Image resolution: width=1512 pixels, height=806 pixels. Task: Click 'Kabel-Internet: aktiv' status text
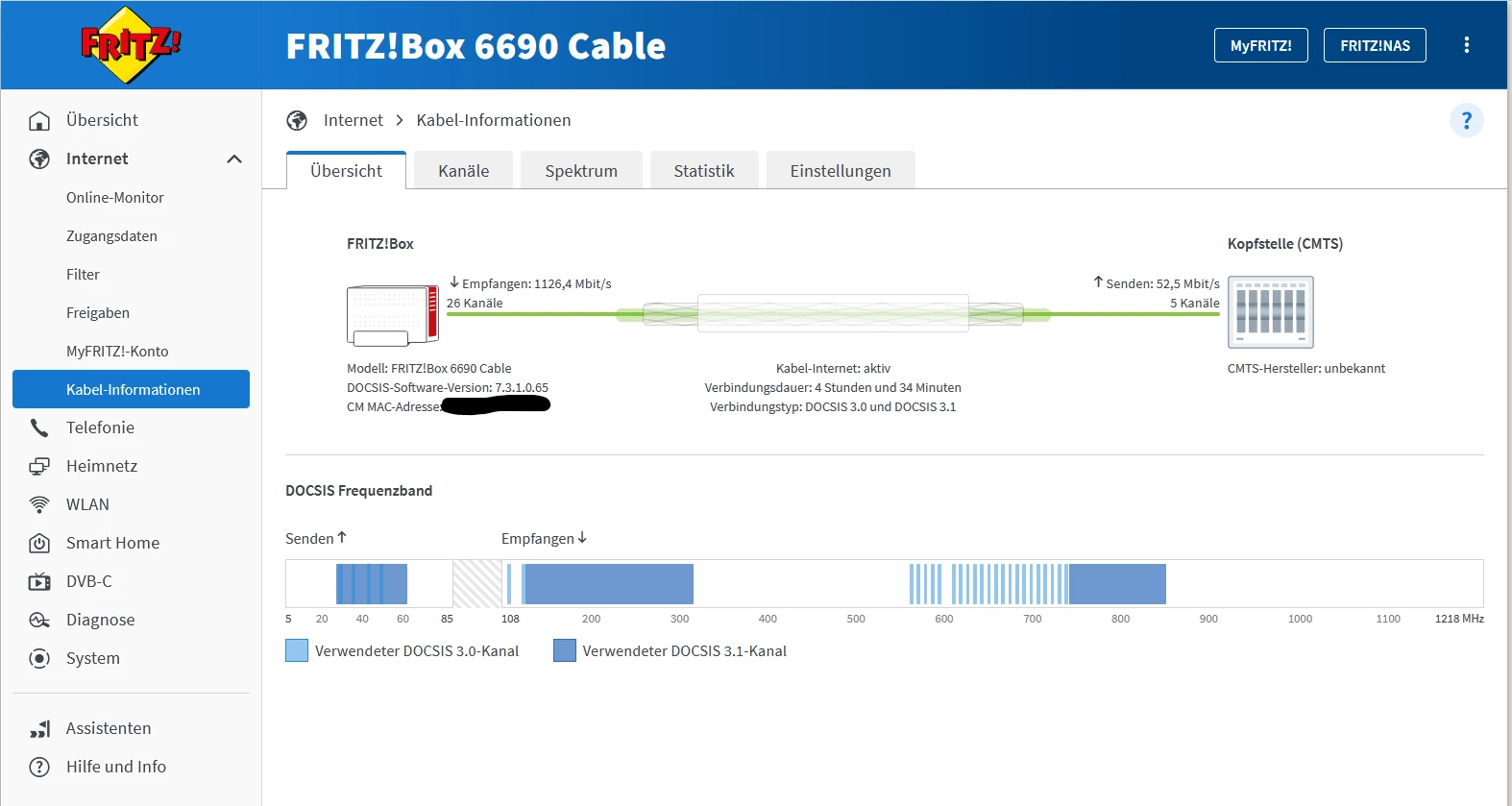[x=833, y=368]
